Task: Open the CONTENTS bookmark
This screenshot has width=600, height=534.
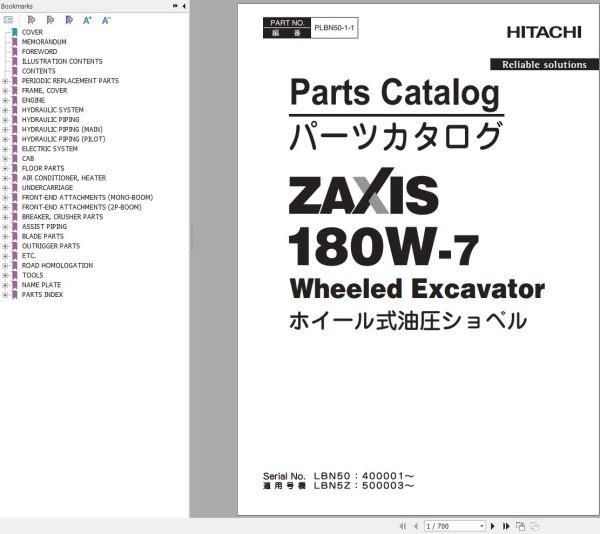Action: 39,71
